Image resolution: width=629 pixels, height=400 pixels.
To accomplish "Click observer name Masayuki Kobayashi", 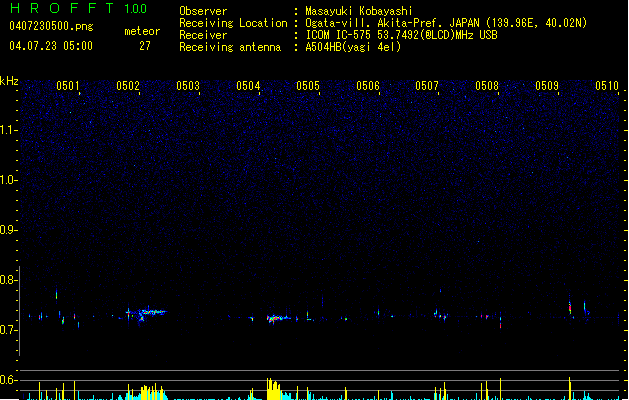I will 359,11.
